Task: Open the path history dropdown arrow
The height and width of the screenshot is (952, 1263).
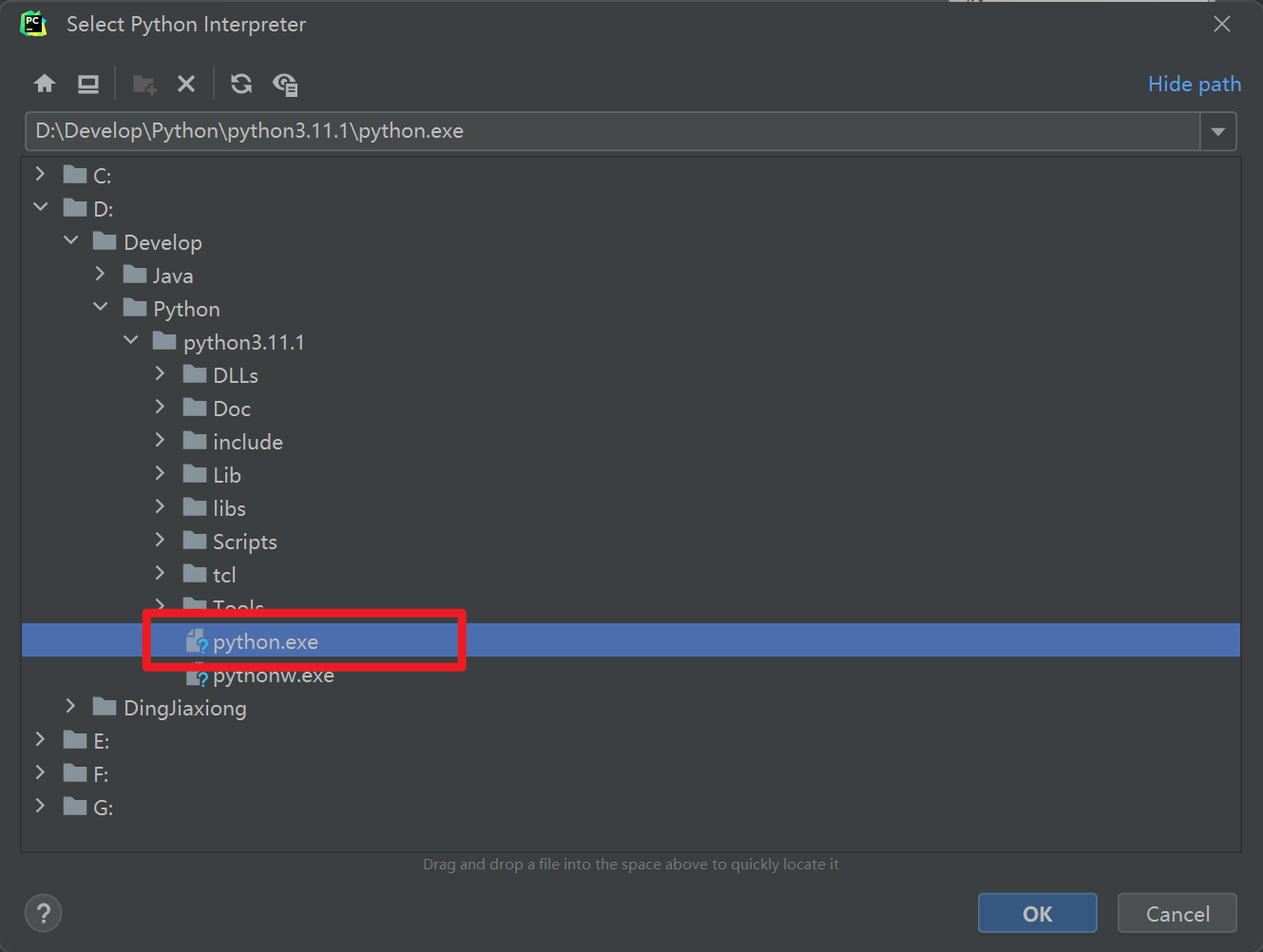Action: coord(1217,131)
